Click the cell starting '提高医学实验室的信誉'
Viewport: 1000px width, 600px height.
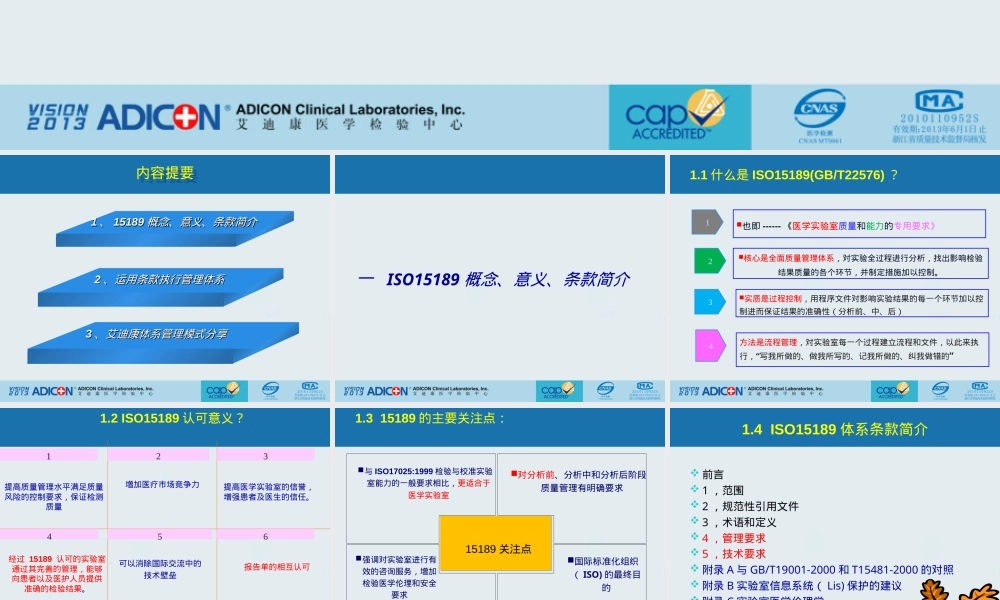[267, 492]
